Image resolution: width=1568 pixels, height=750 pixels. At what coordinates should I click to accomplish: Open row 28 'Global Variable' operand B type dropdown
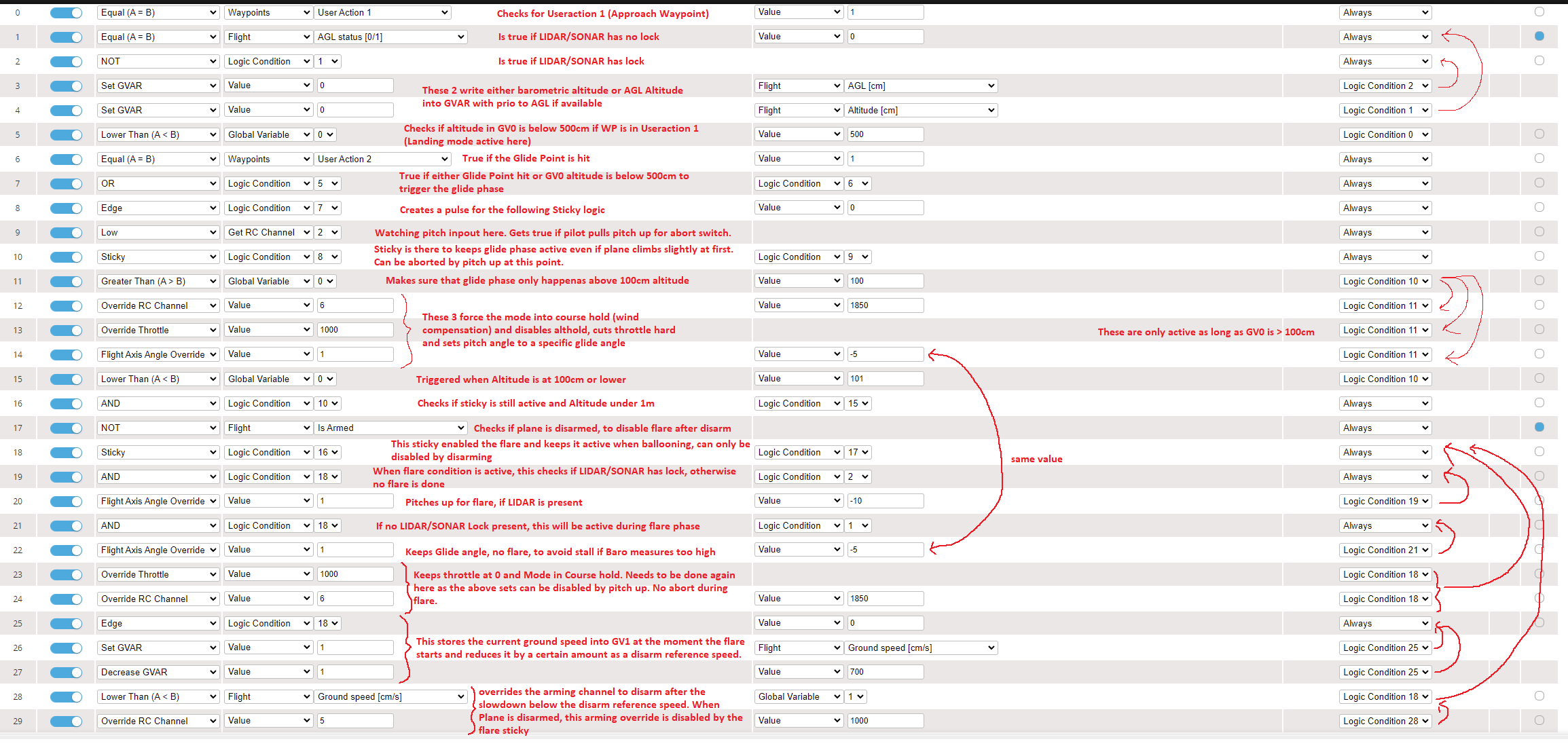799,697
